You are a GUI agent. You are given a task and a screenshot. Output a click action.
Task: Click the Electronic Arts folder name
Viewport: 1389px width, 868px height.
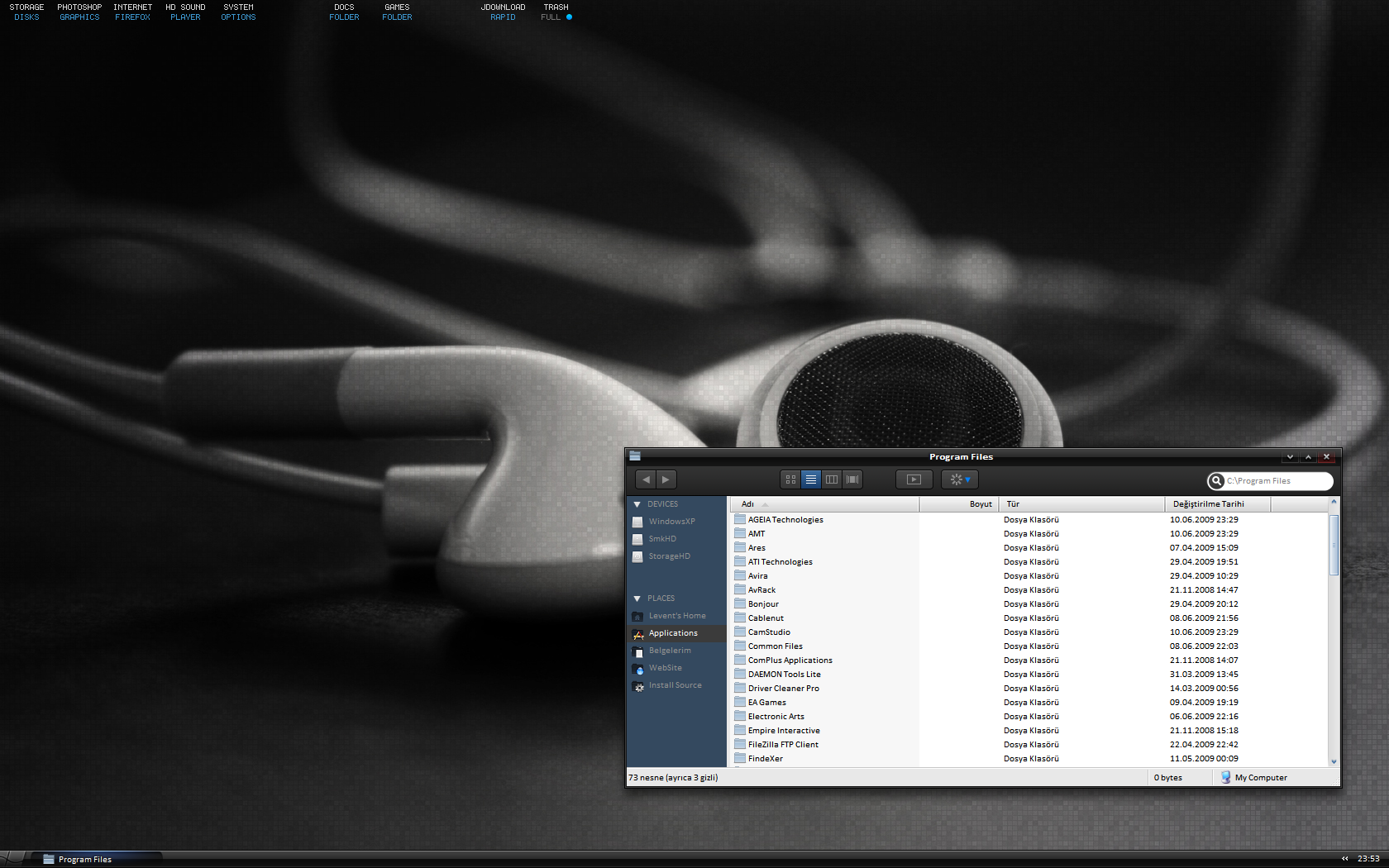776,717
